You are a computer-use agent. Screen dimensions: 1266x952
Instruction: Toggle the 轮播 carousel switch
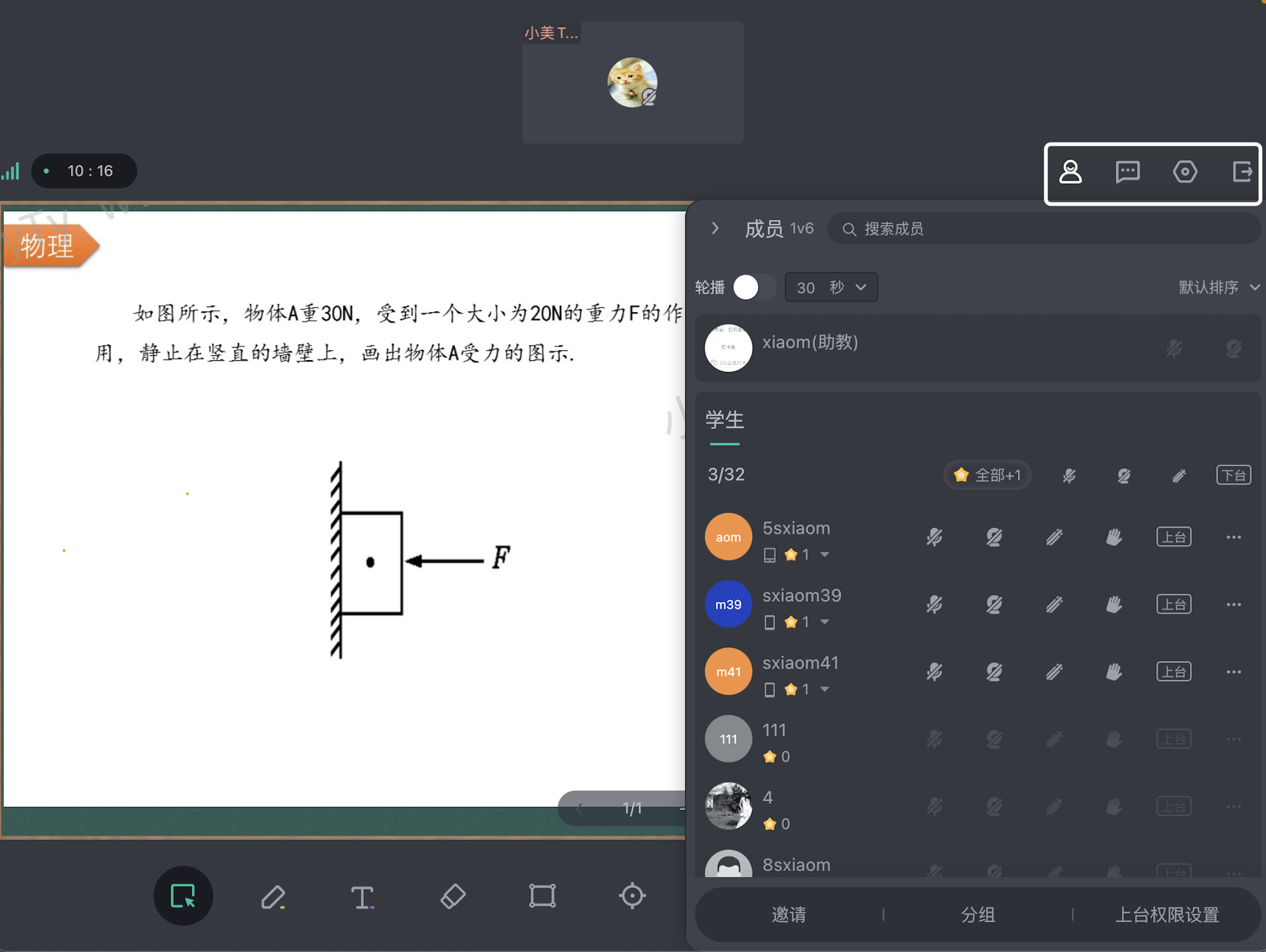coord(753,287)
